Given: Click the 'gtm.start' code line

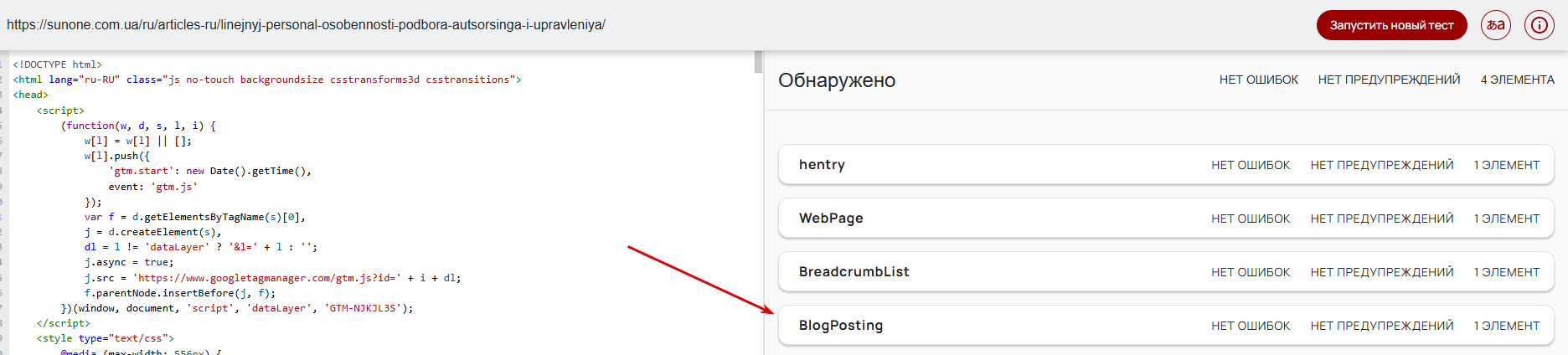Looking at the screenshot, I should pyautogui.click(x=209, y=171).
